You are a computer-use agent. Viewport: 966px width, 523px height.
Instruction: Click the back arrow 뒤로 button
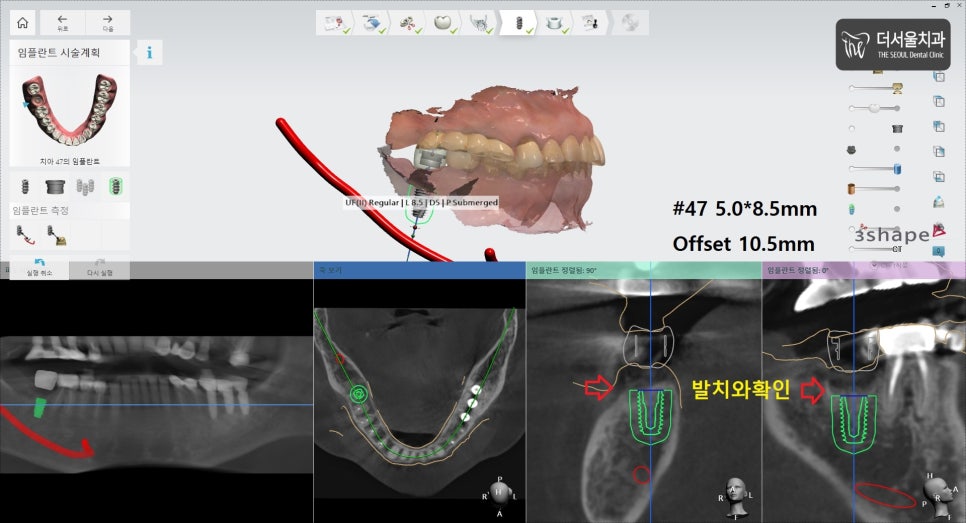(62, 23)
